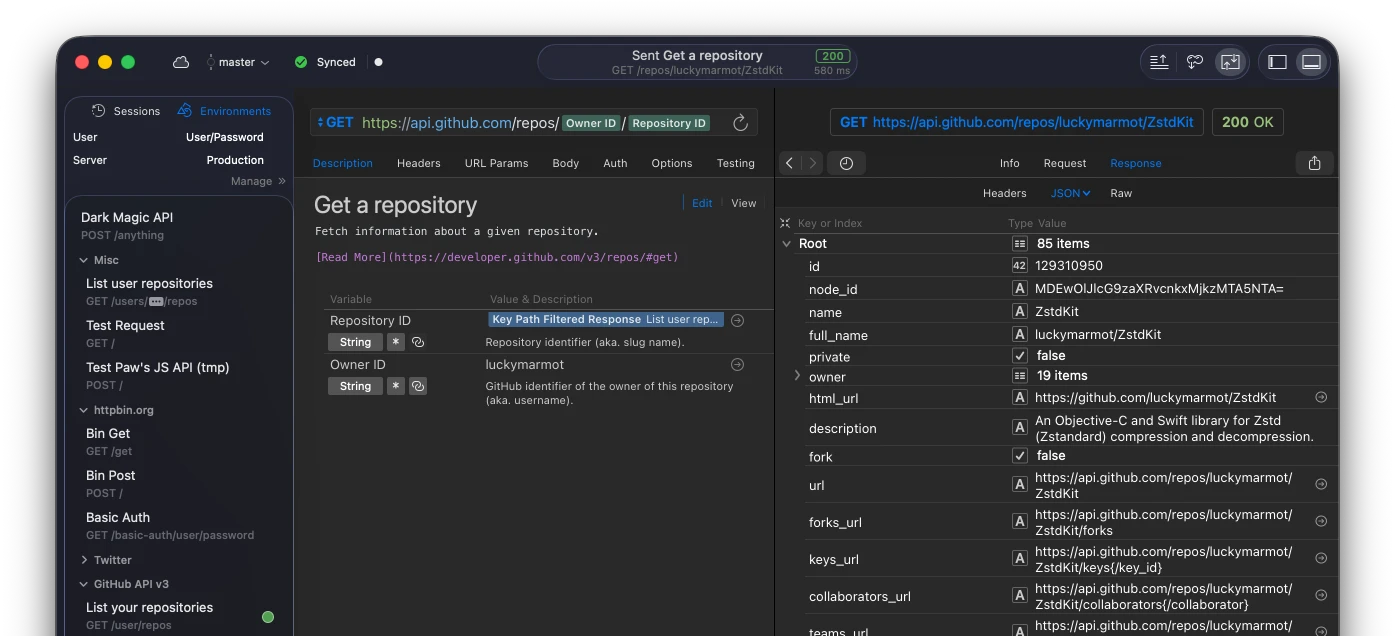Open the master branch selector
The image size is (1395, 636).
coord(238,62)
